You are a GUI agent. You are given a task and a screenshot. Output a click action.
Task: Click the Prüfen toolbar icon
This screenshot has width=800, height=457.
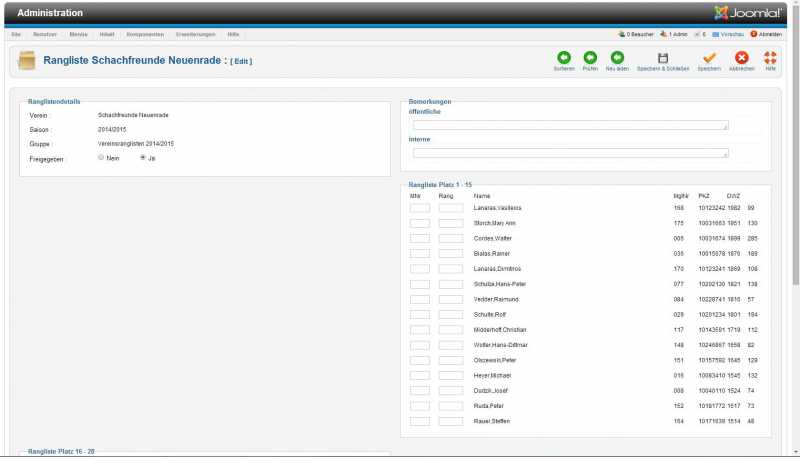point(590,58)
